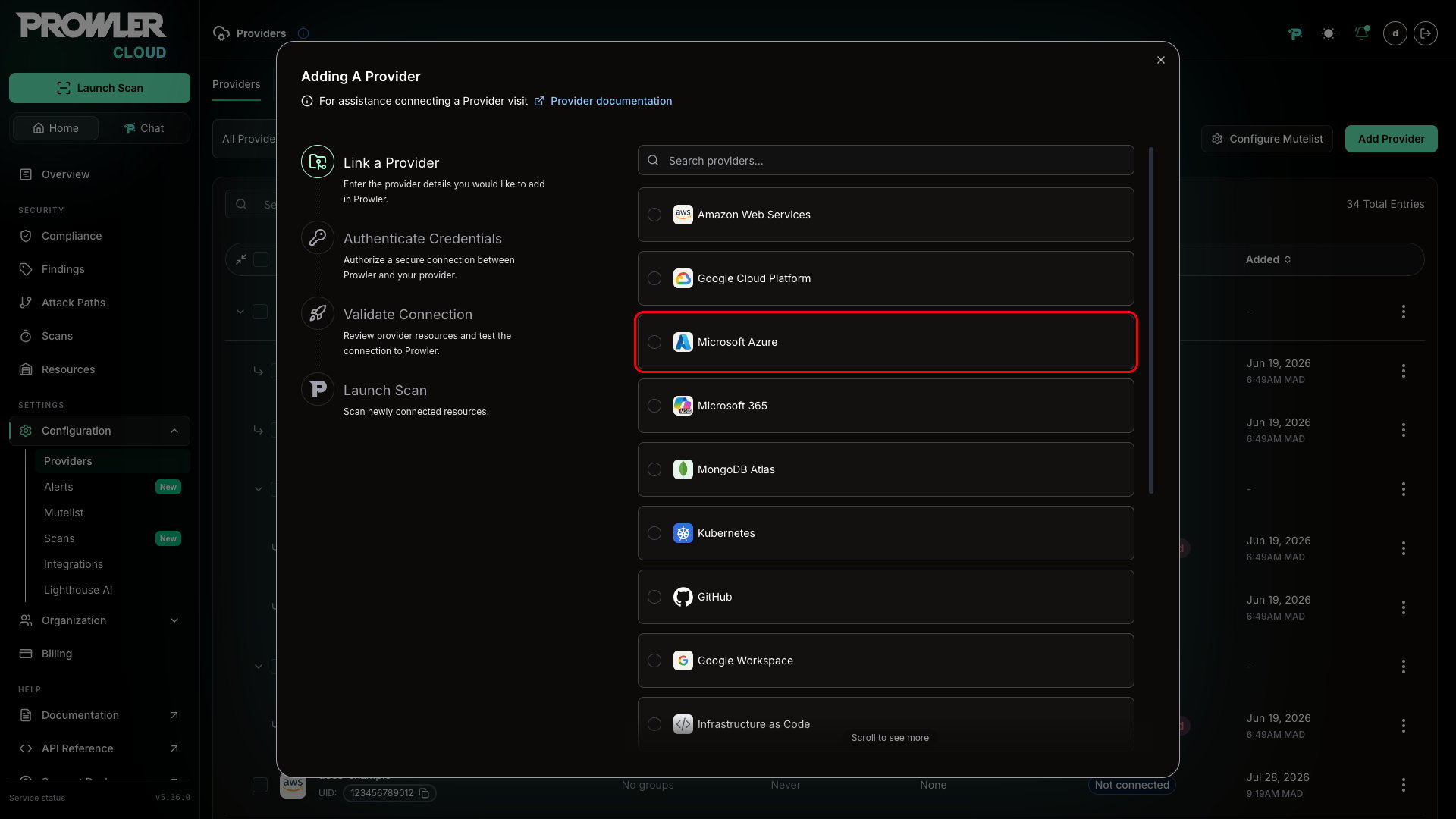
Task: Collapse the Configuration section chevron
Action: pos(174,431)
